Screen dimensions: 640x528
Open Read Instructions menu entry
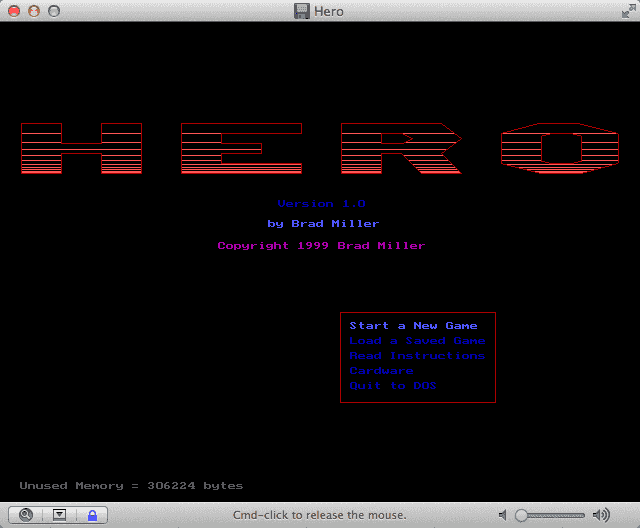click(x=417, y=356)
